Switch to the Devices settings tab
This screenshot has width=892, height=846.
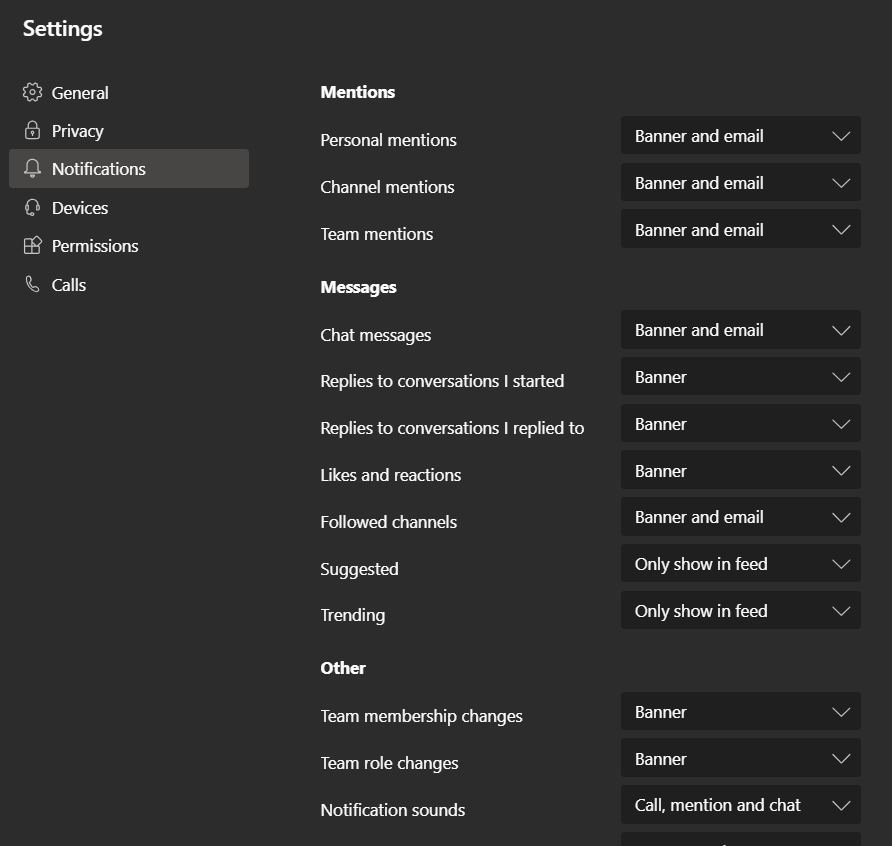pos(79,208)
